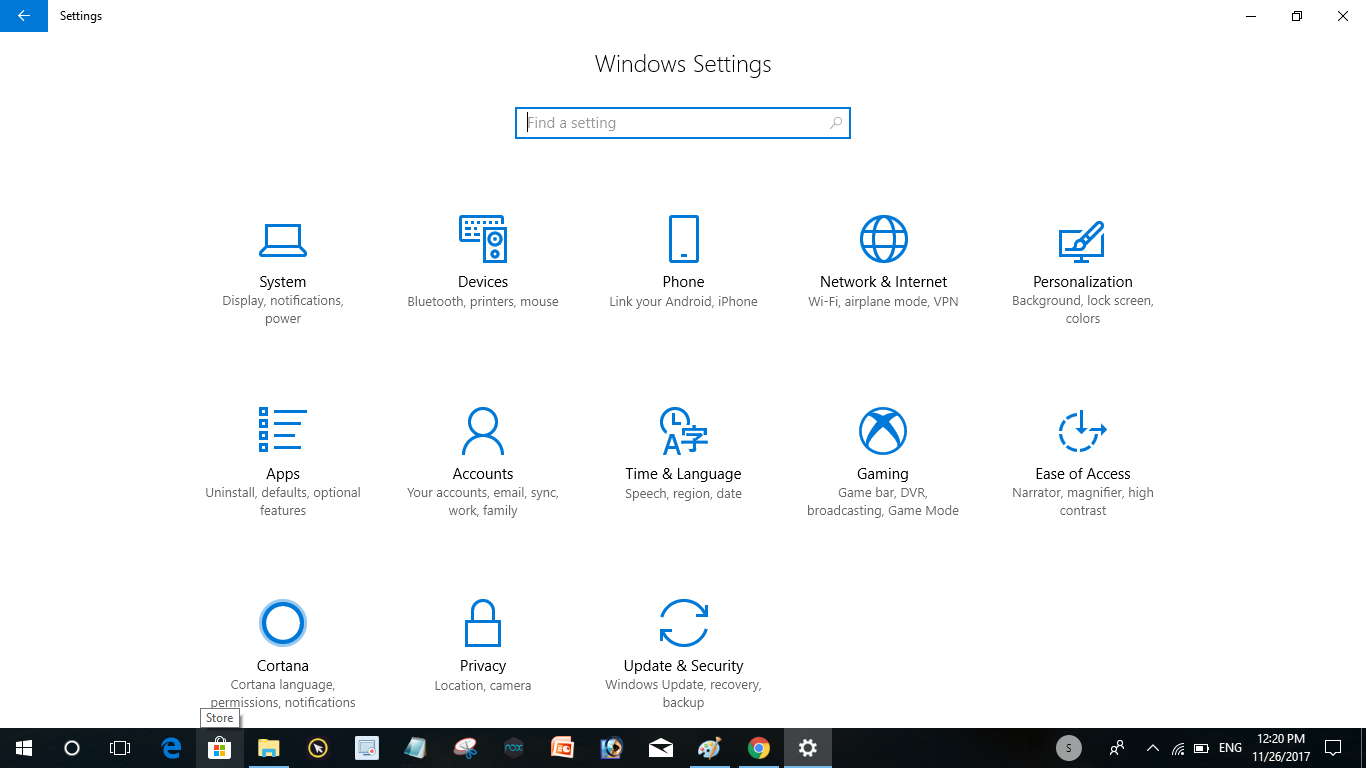Expand hidden icons in the system tray
1366x768 pixels.
click(1152, 747)
